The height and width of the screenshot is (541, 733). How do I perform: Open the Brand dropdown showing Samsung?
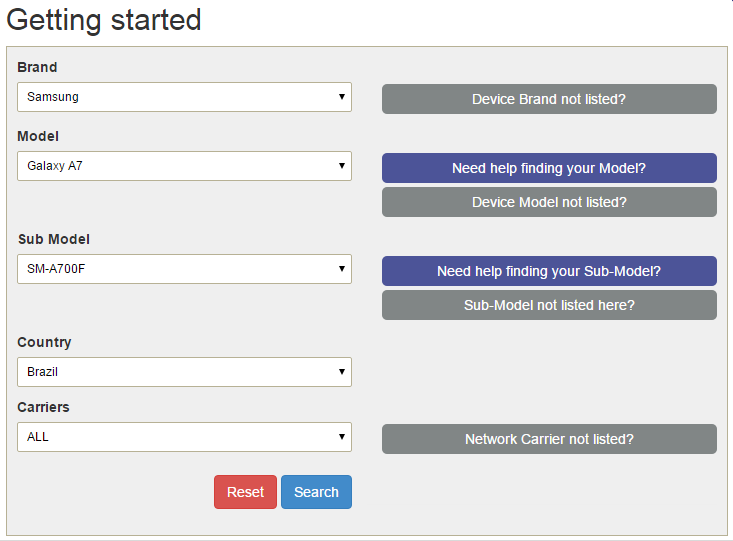coord(184,97)
